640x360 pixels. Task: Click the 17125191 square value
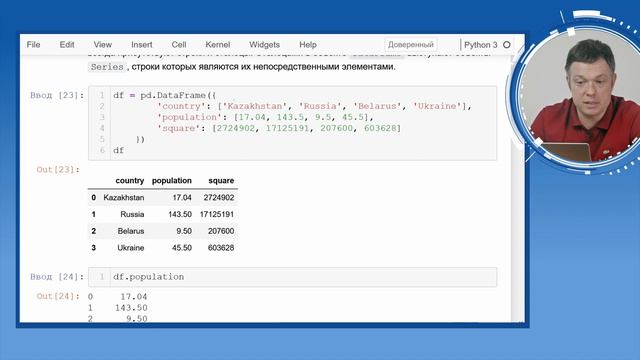(217, 214)
